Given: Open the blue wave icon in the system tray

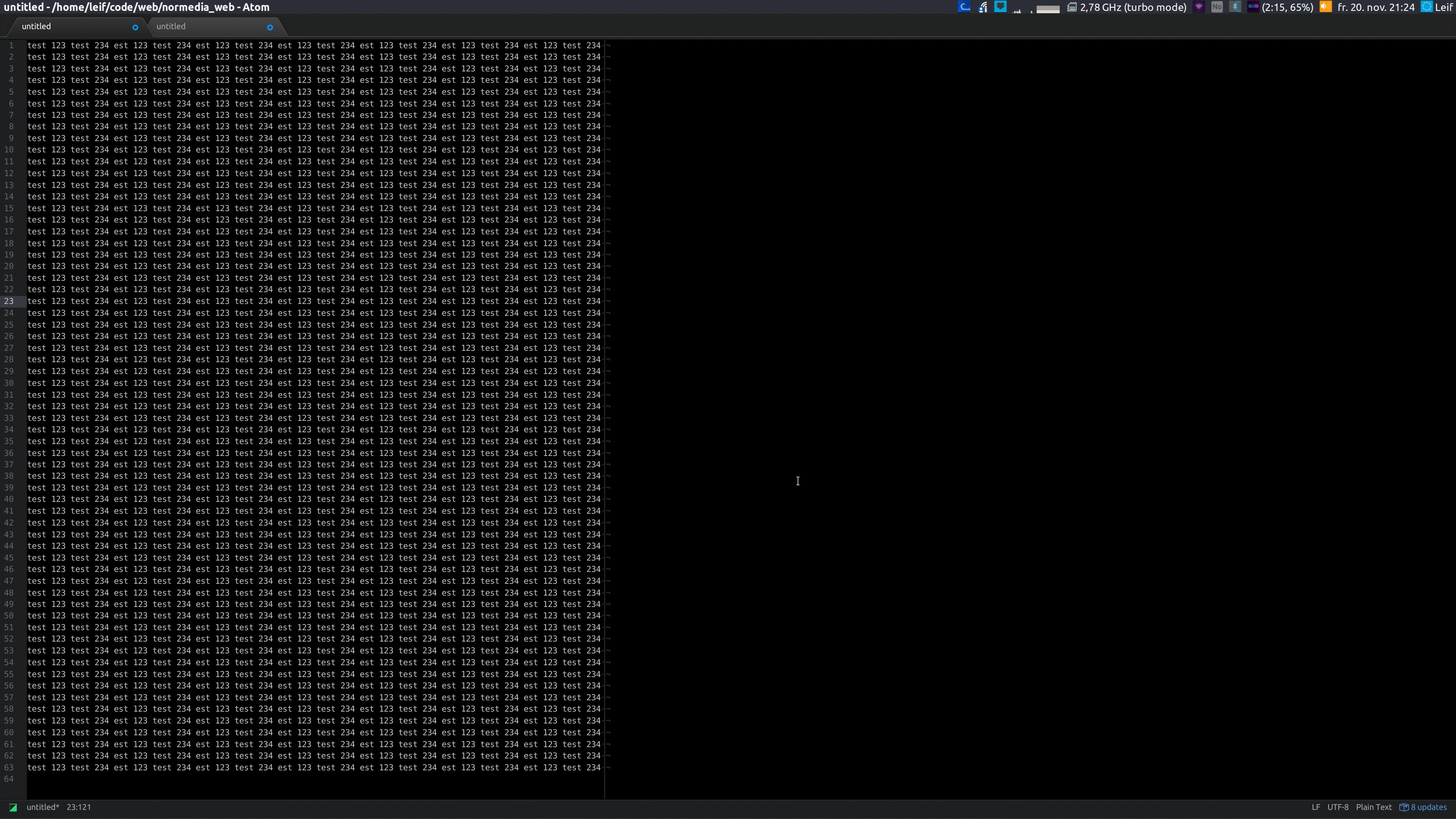Looking at the screenshot, I should point(964,7).
